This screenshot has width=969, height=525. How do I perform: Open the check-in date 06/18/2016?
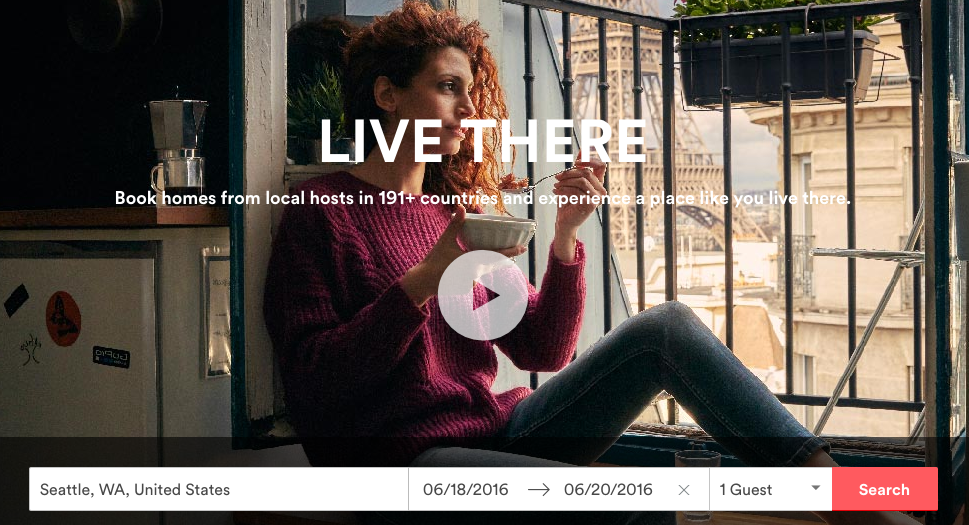tap(465, 490)
